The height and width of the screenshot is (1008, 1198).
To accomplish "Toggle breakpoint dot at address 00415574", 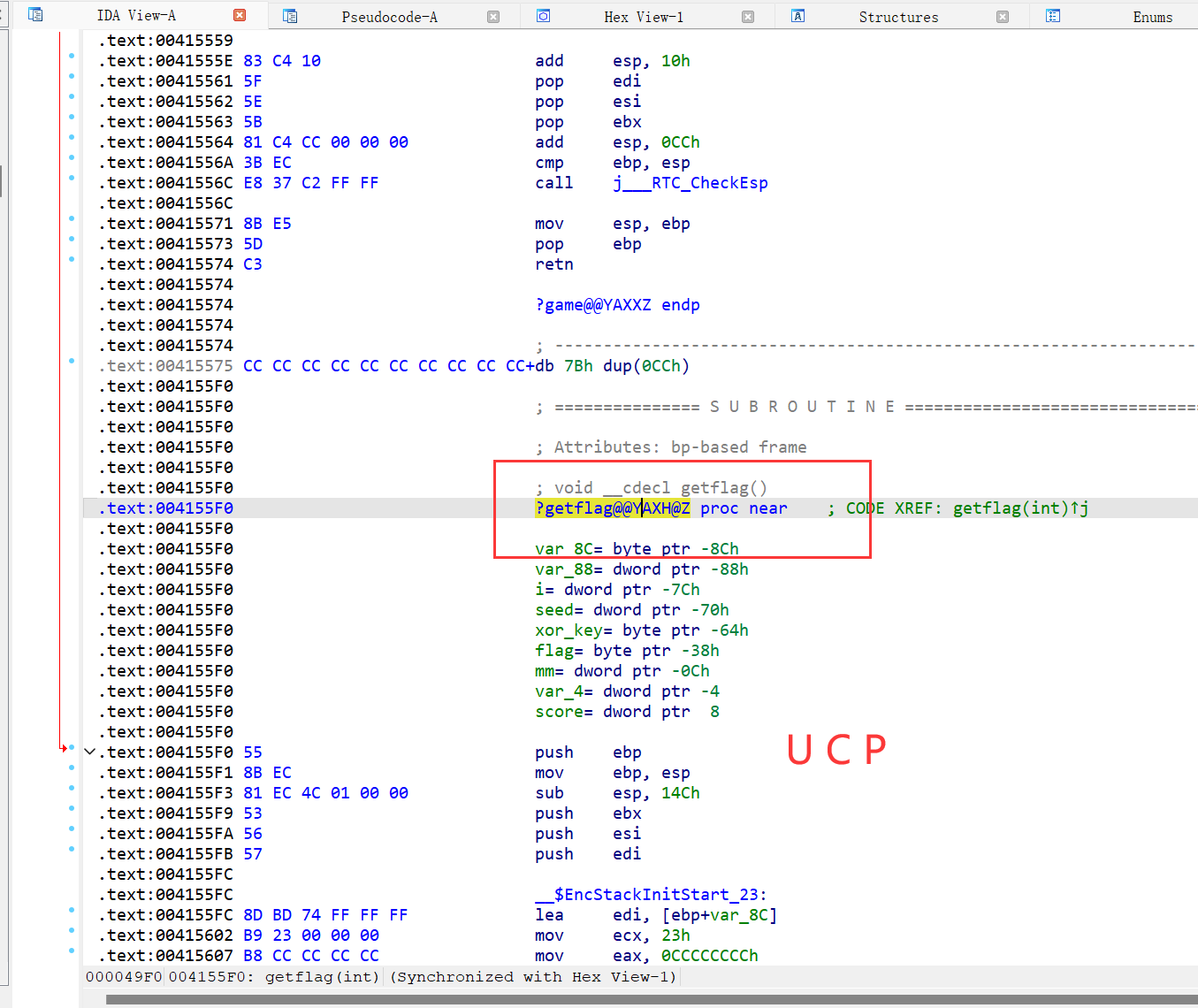I will click(x=72, y=259).
